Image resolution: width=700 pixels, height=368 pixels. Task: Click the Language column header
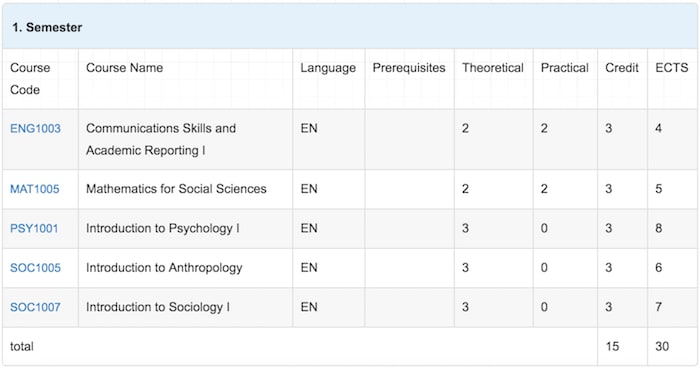pyautogui.click(x=328, y=68)
